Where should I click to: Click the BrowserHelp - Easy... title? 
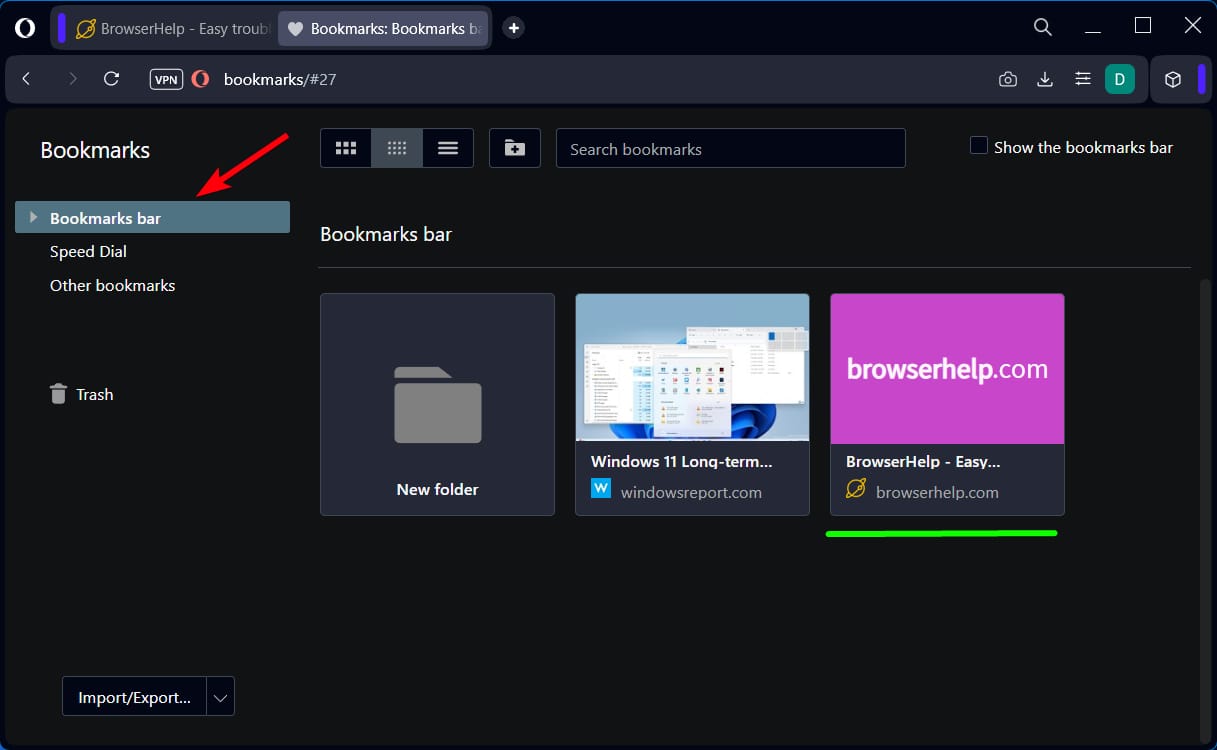[923, 462]
